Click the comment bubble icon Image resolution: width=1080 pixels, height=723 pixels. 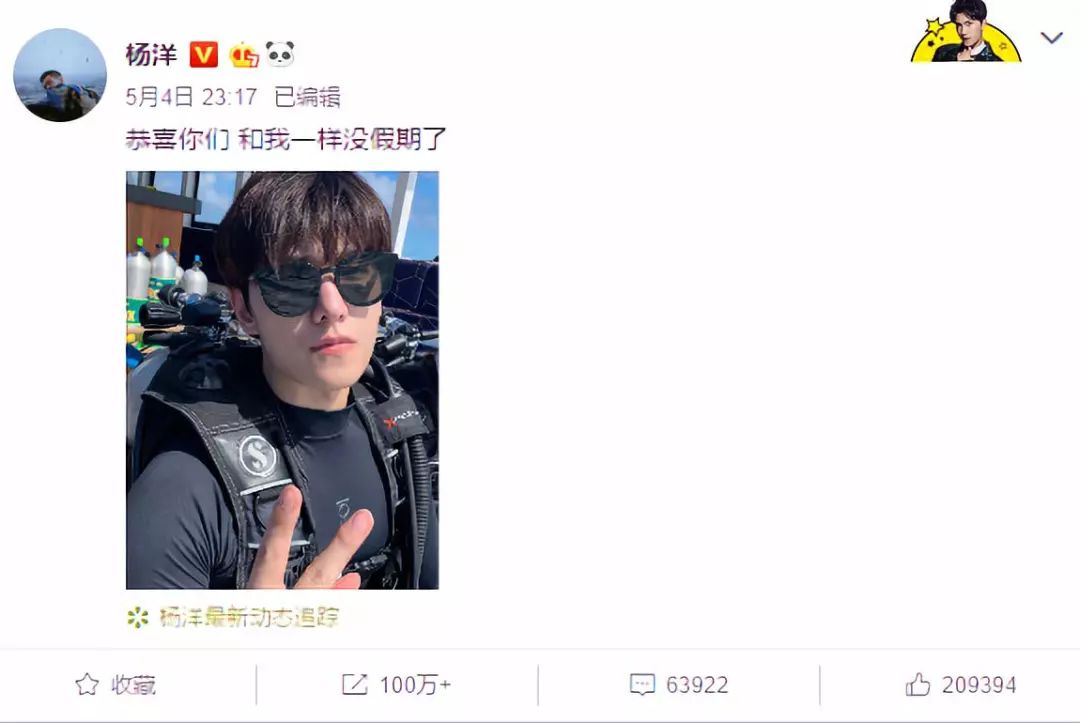[642, 684]
